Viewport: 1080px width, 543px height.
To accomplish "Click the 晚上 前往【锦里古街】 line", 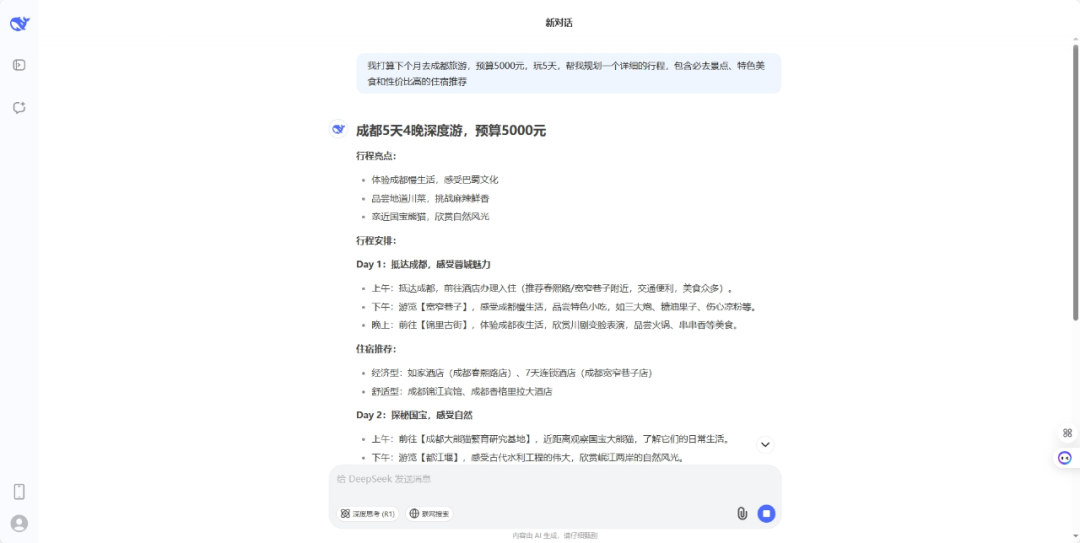I will [x=555, y=325].
